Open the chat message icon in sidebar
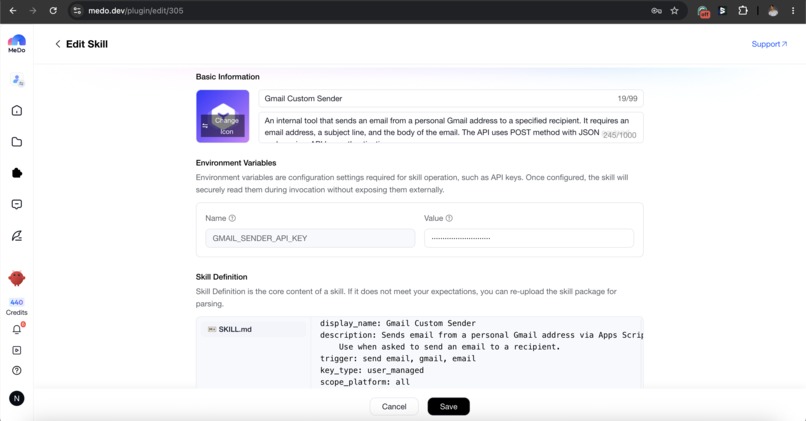806x421 pixels. [17, 205]
